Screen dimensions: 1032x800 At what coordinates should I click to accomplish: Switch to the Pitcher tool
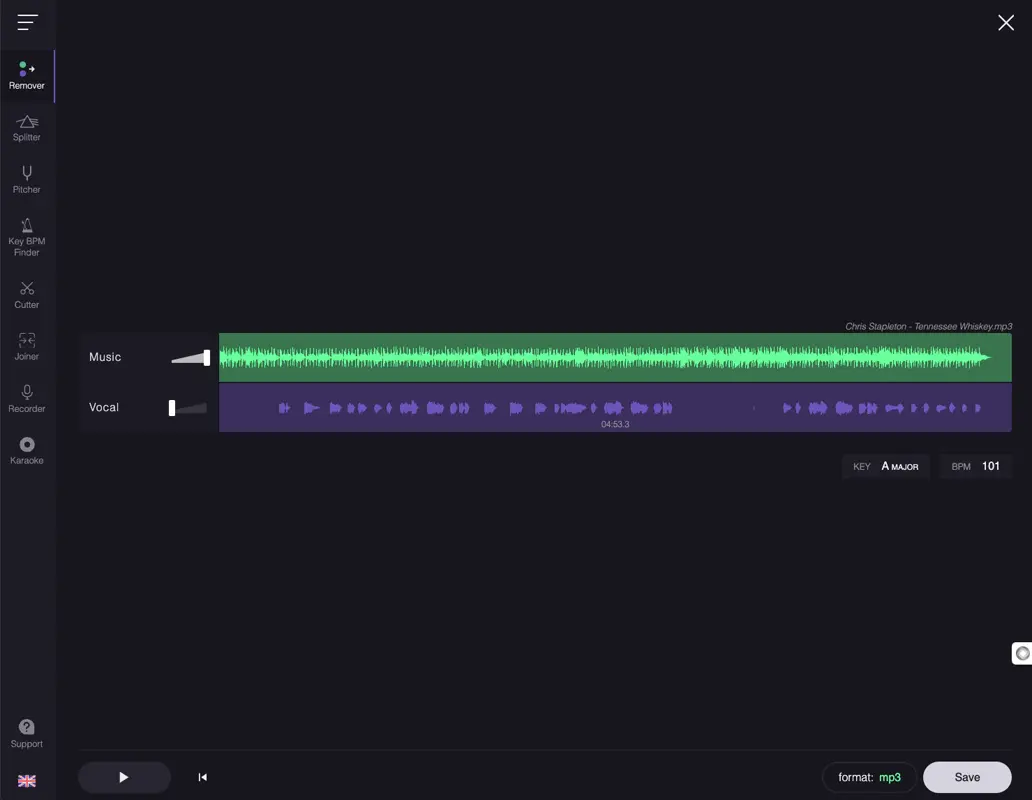(26, 179)
